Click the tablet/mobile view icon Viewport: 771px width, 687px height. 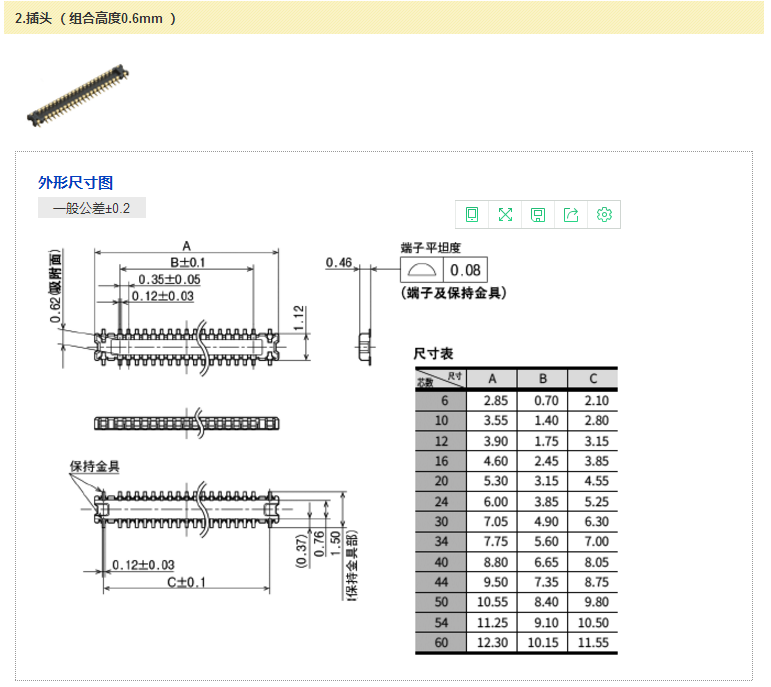click(x=472, y=214)
